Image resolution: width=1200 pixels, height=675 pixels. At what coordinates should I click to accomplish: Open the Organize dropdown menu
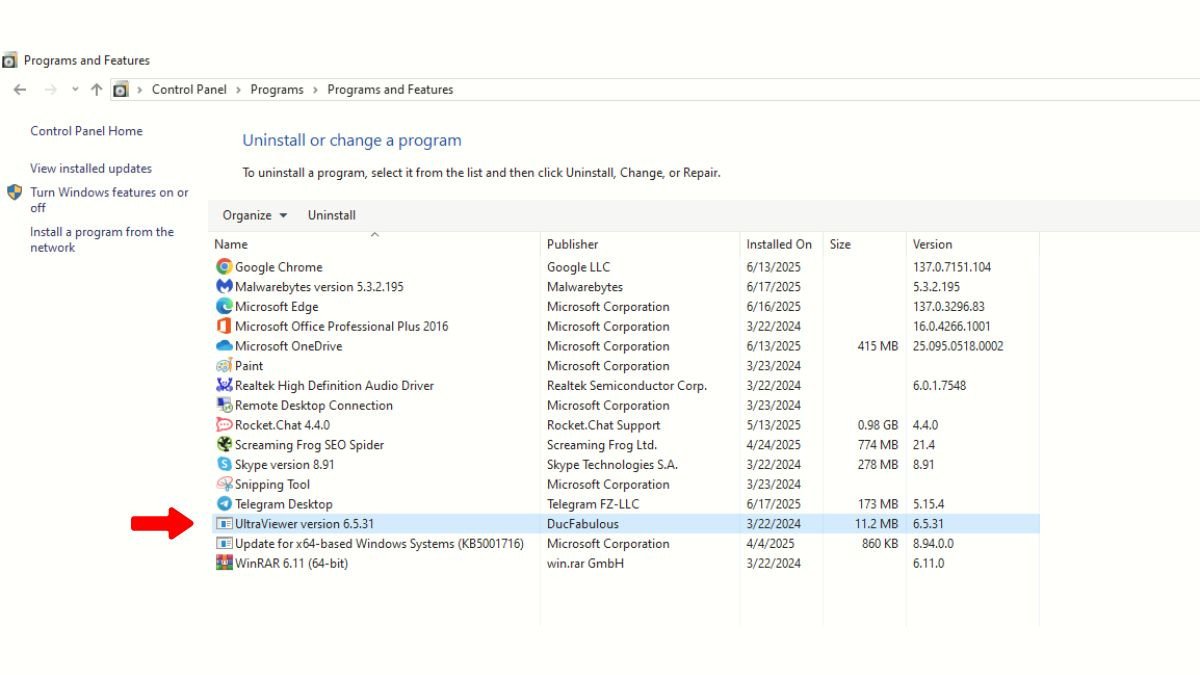[x=255, y=215]
